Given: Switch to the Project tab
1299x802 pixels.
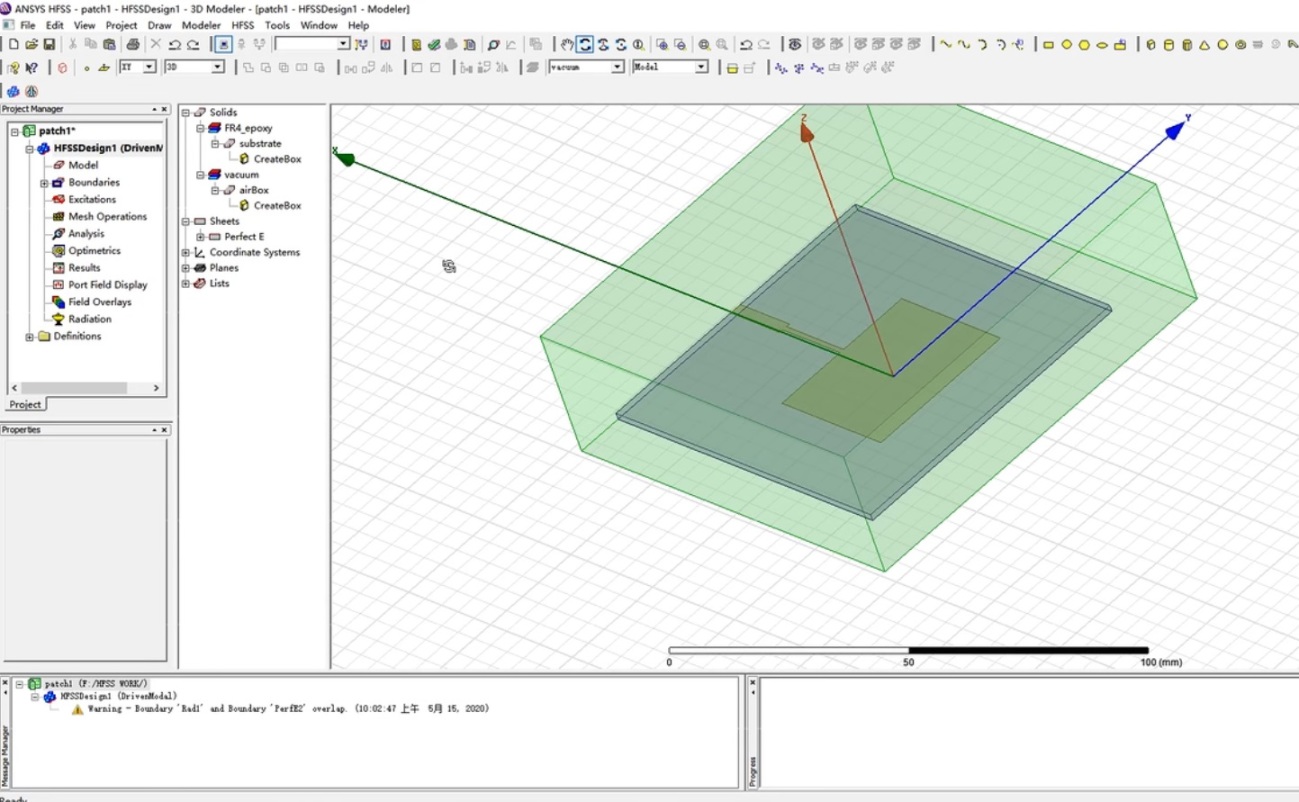Looking at the screenshot, I should point(25,405).
